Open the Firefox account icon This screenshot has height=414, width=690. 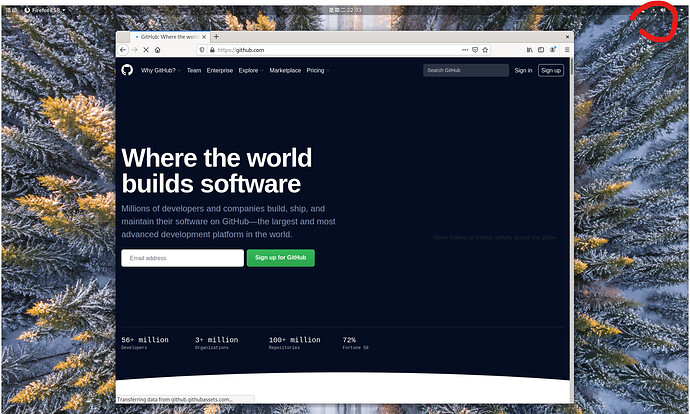click(553, 50)
